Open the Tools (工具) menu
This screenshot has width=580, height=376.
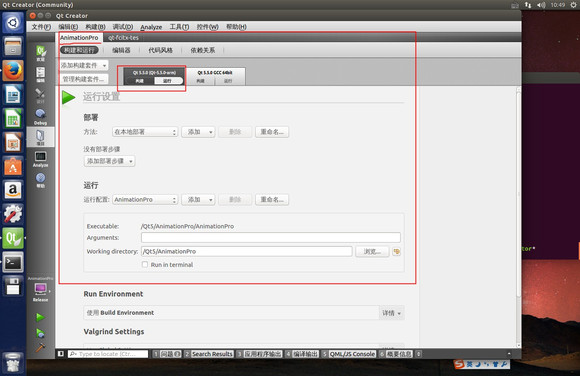179,27
